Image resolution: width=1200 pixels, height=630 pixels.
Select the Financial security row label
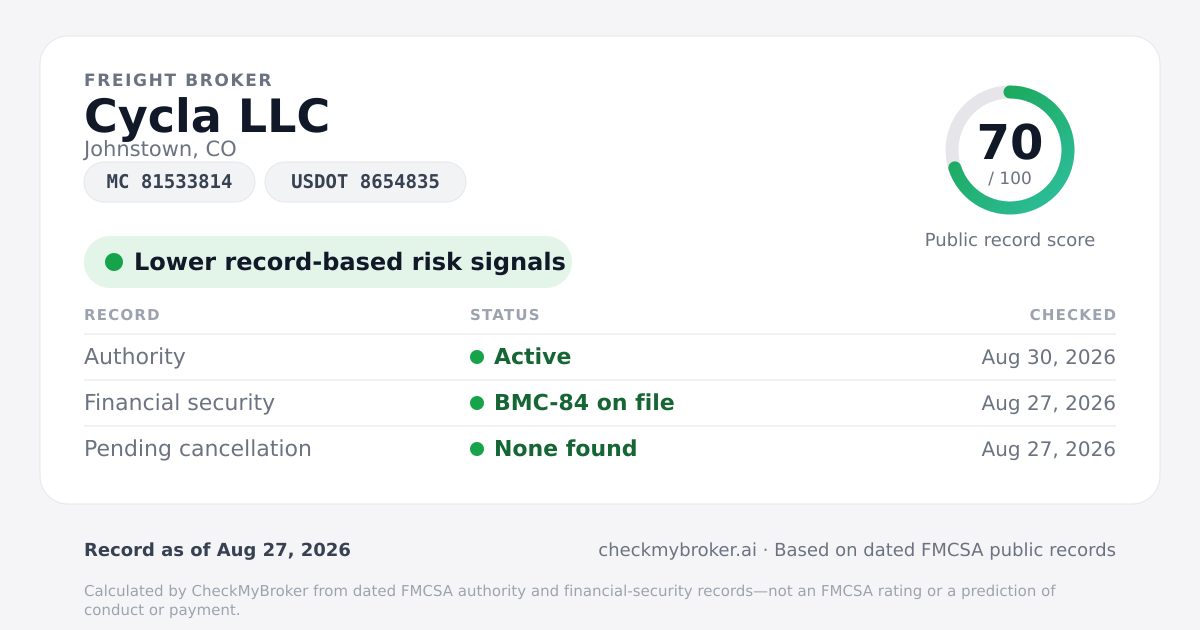pos(179,403)
